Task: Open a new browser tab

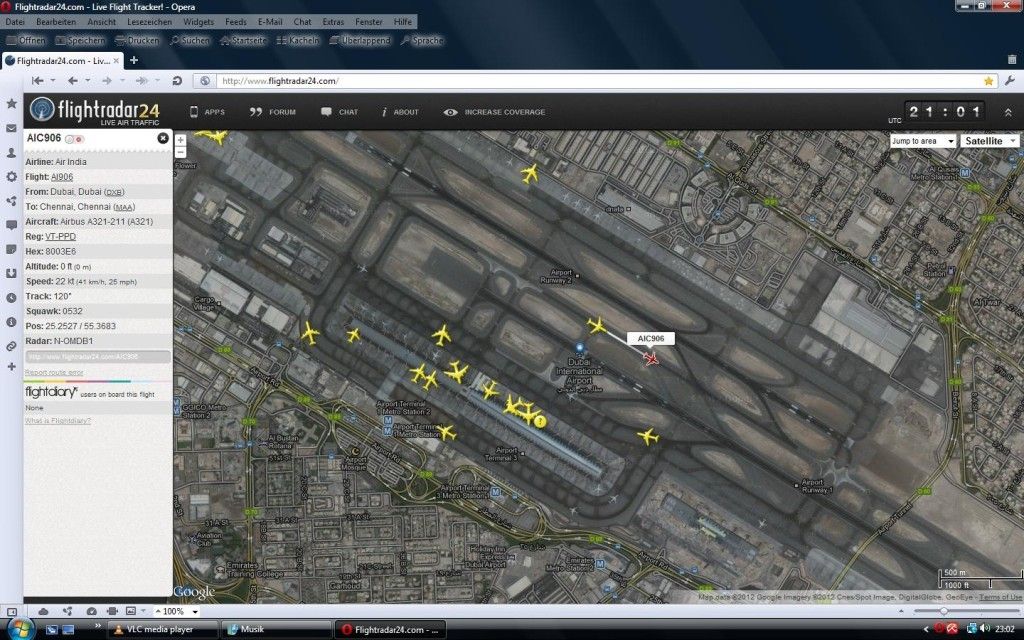Action: pos(134,60)
